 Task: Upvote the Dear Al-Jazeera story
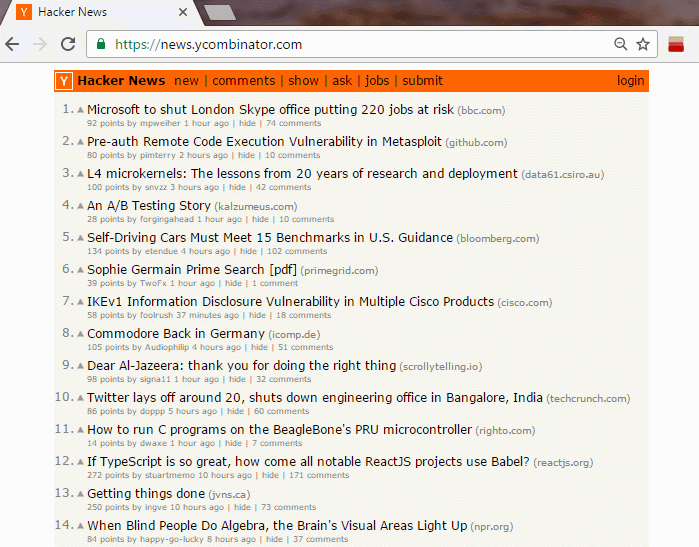coord(80,366)
